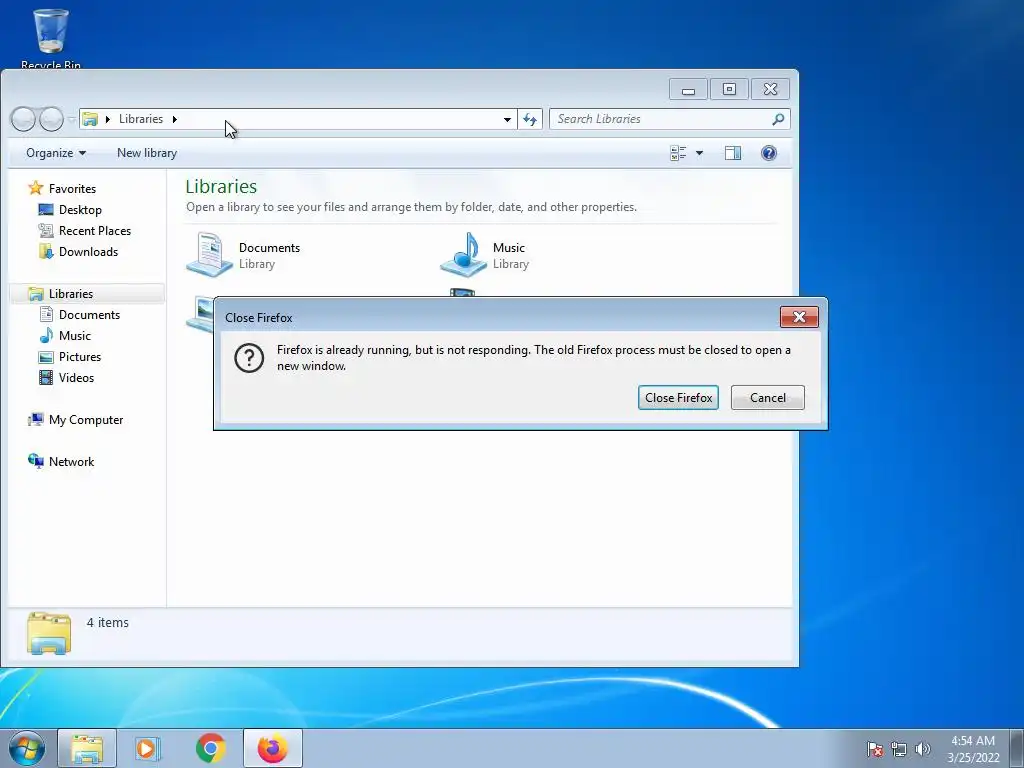
Task: Click Firefox taskbar icon
Action: pos(273,748)
